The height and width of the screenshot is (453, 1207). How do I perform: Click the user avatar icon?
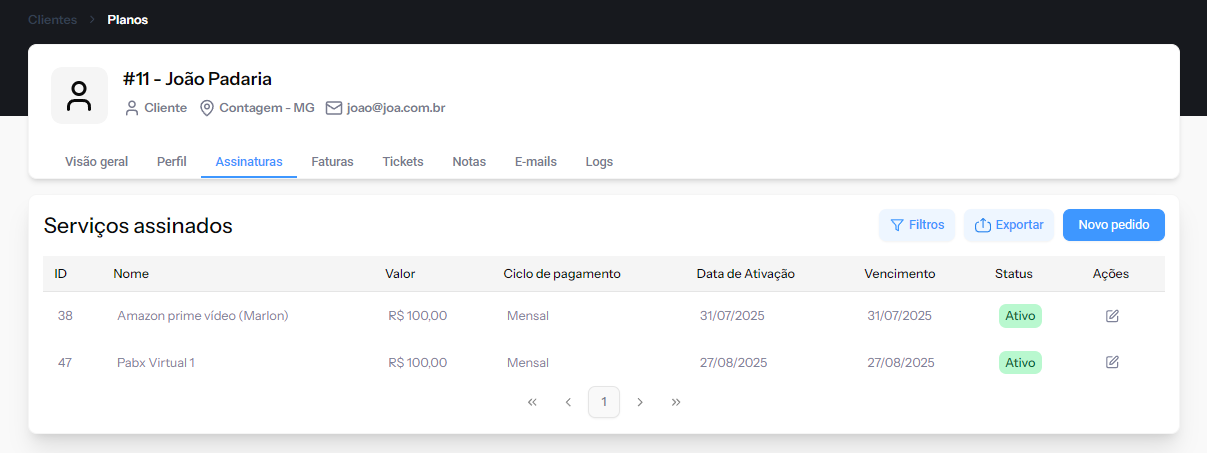click(x=79, y=96)
